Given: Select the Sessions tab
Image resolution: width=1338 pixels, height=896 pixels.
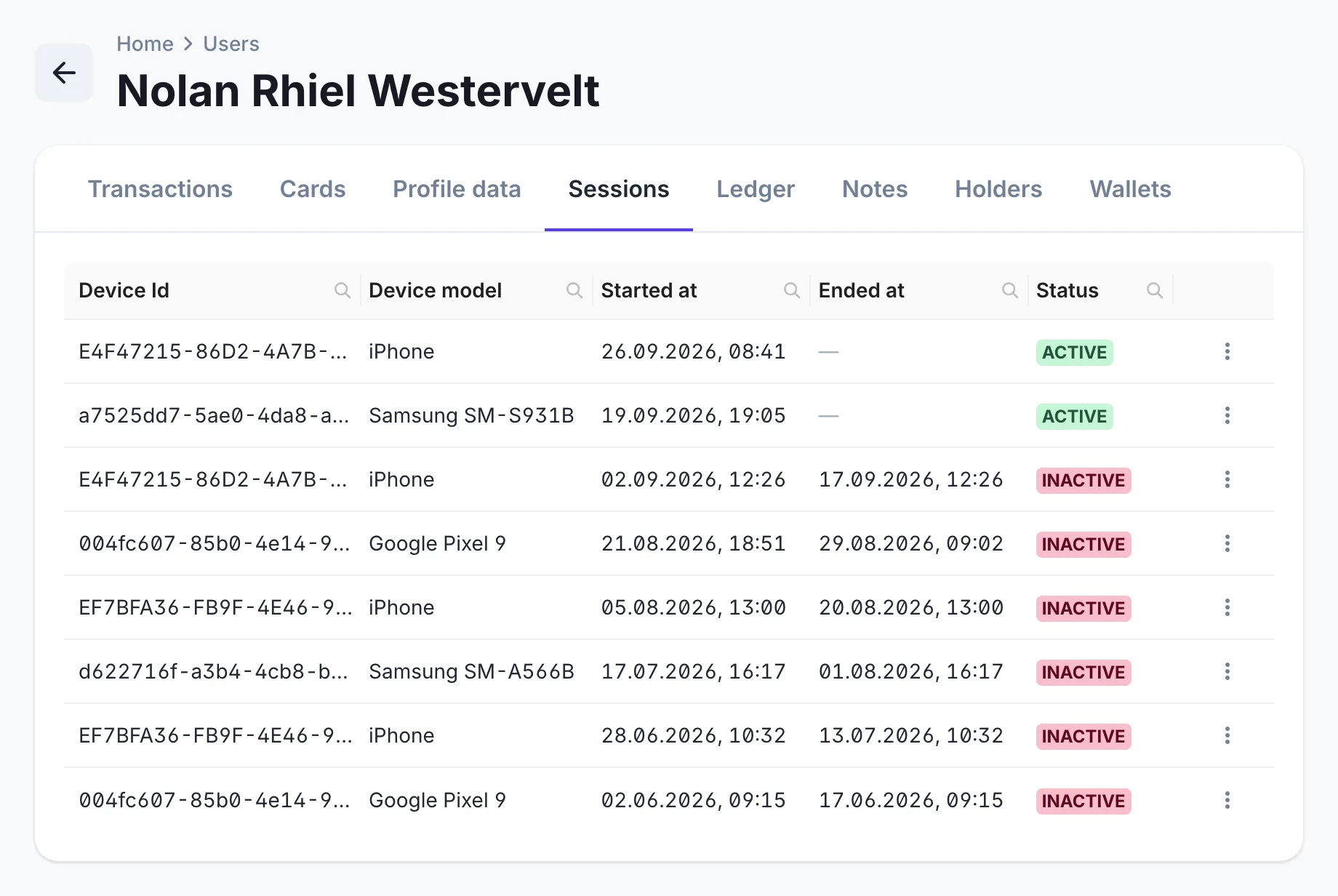Looking at the screenshot, I should click(619, 189).
